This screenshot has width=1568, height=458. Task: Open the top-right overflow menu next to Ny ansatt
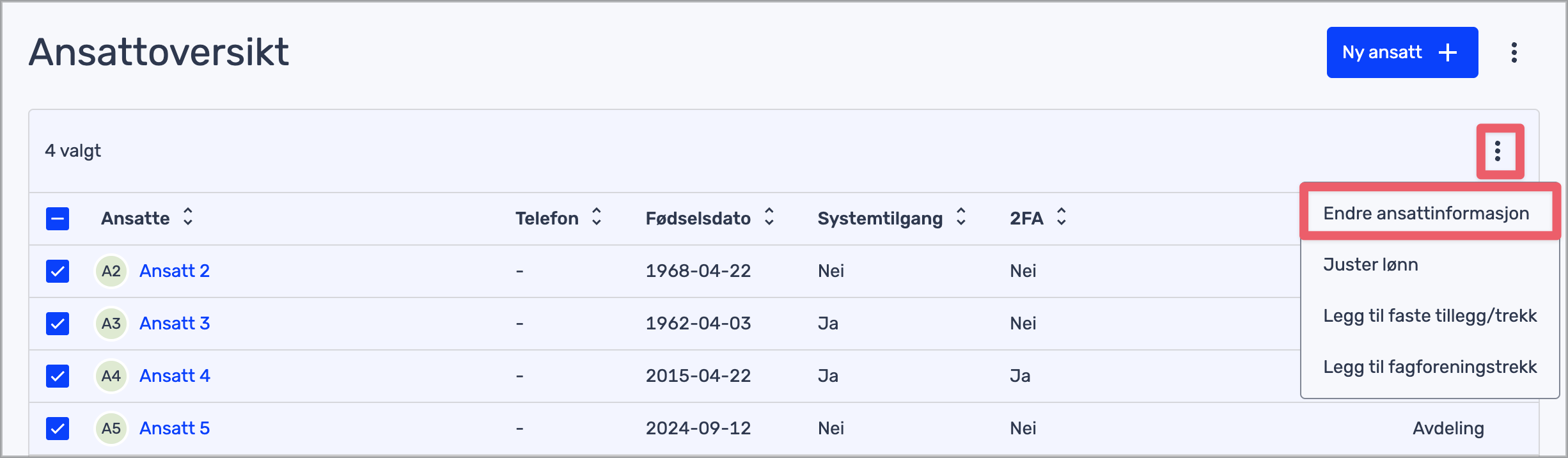click(x=1514, y=52)
